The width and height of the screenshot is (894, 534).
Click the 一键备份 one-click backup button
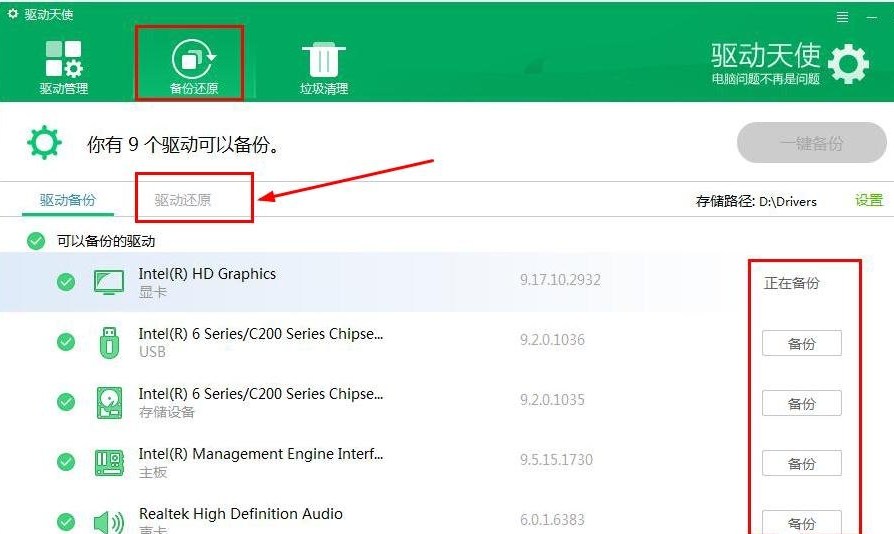pos(811,142)
